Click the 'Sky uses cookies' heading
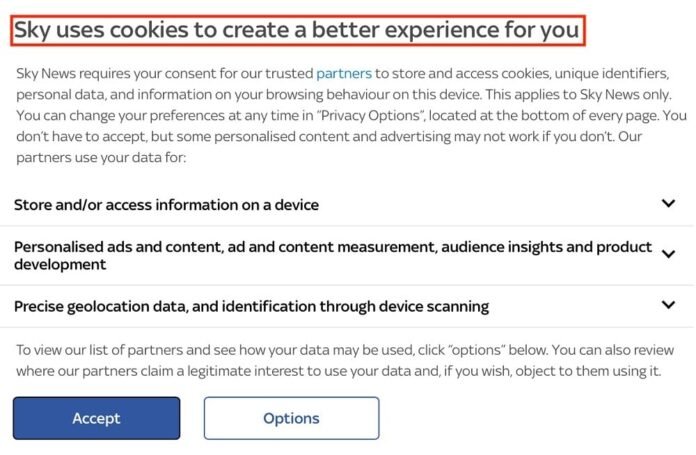The width and height of the screenshot is (696, 455). click(x=297, y=30)
